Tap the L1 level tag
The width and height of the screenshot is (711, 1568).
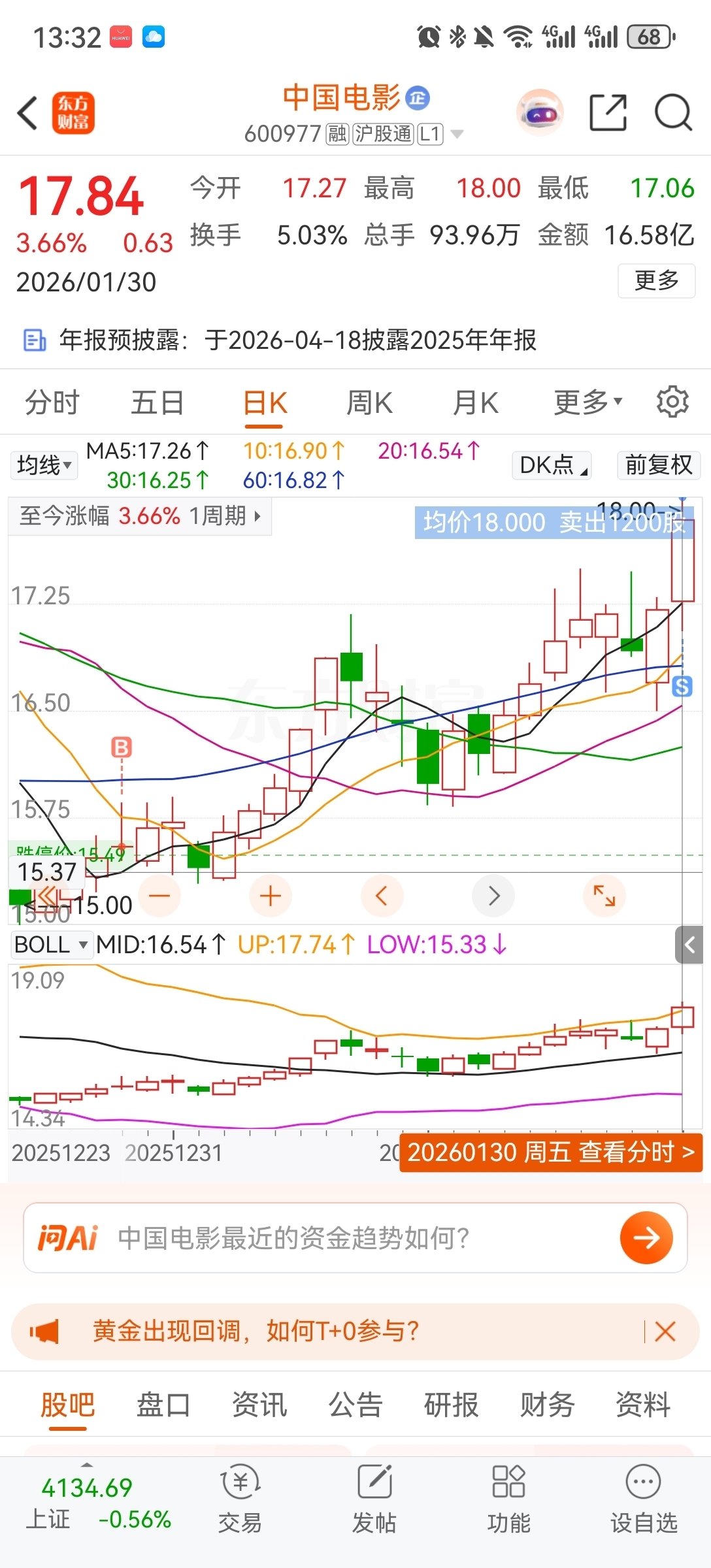(x=430, y=134)
